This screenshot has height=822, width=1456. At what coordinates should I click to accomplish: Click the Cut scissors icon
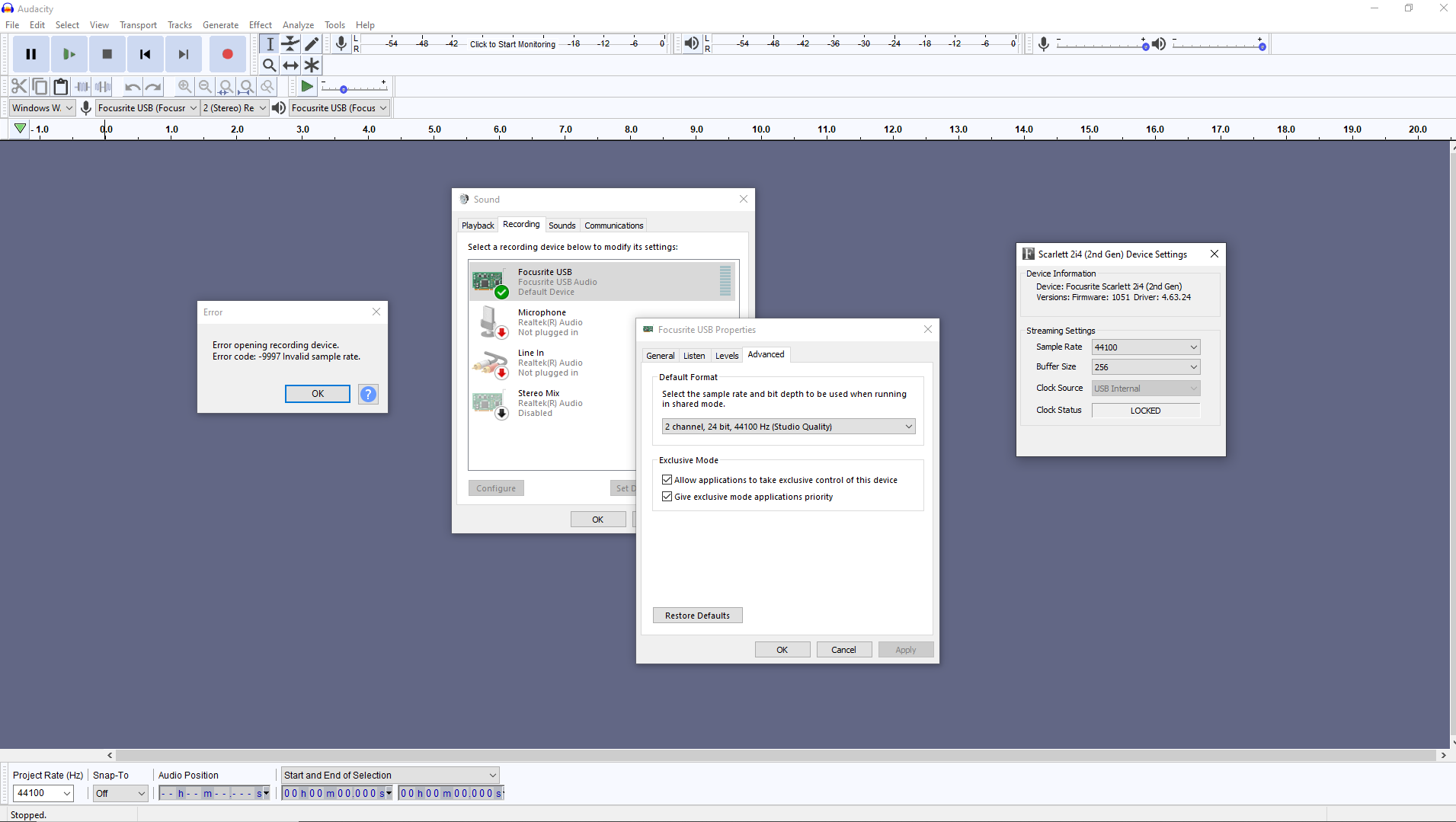click(x=19, y=87)
